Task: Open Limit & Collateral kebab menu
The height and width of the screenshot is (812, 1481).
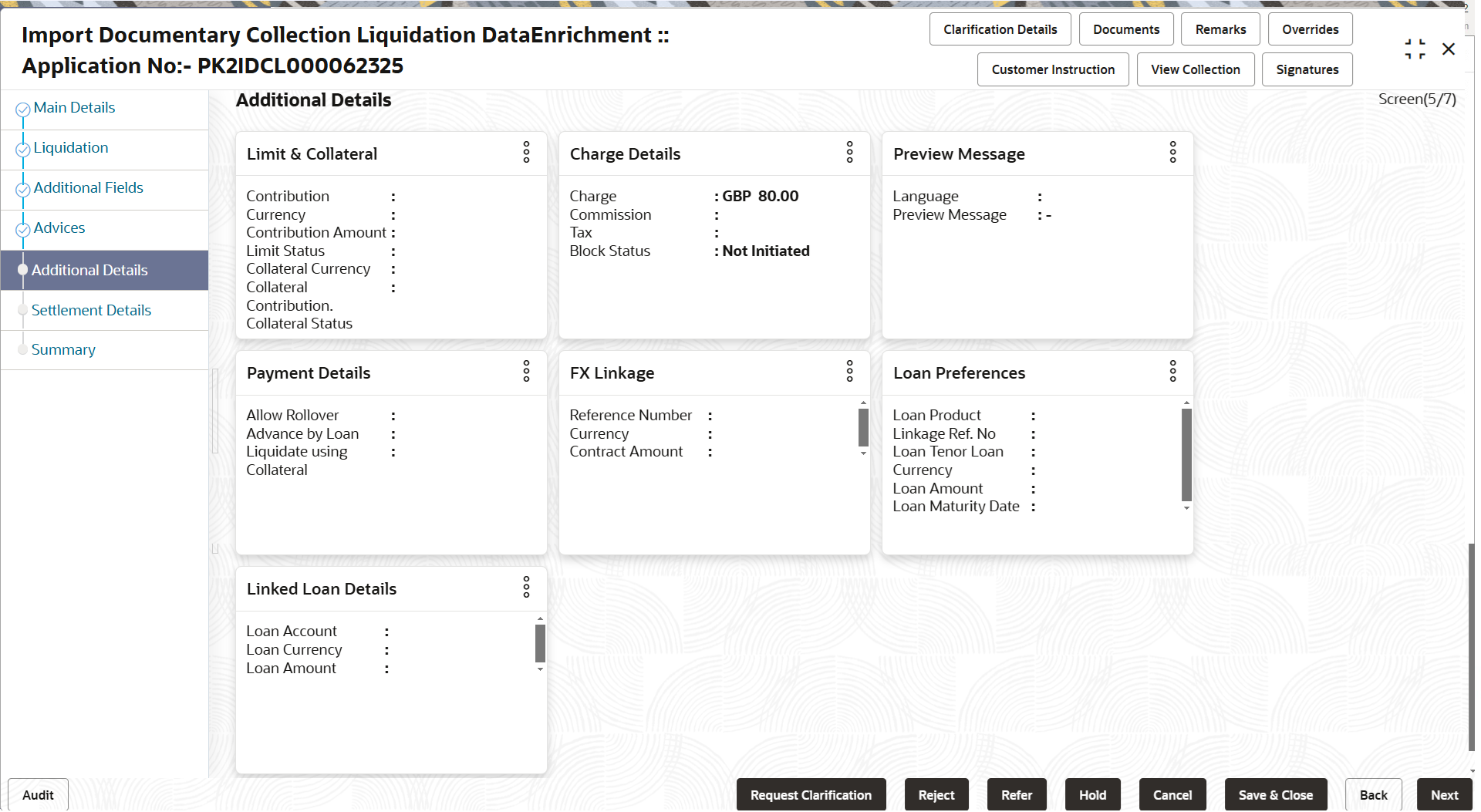Action: coord(526,153)
